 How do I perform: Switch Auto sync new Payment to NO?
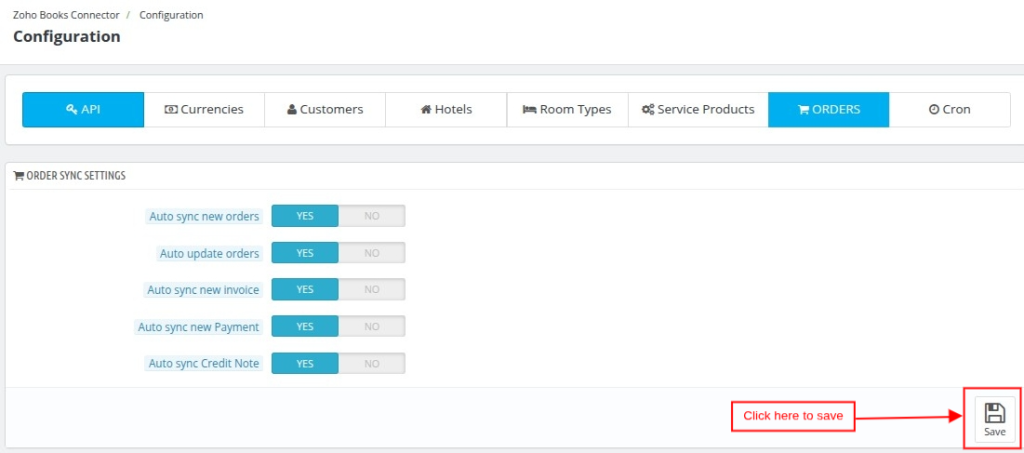pos(372,327)
